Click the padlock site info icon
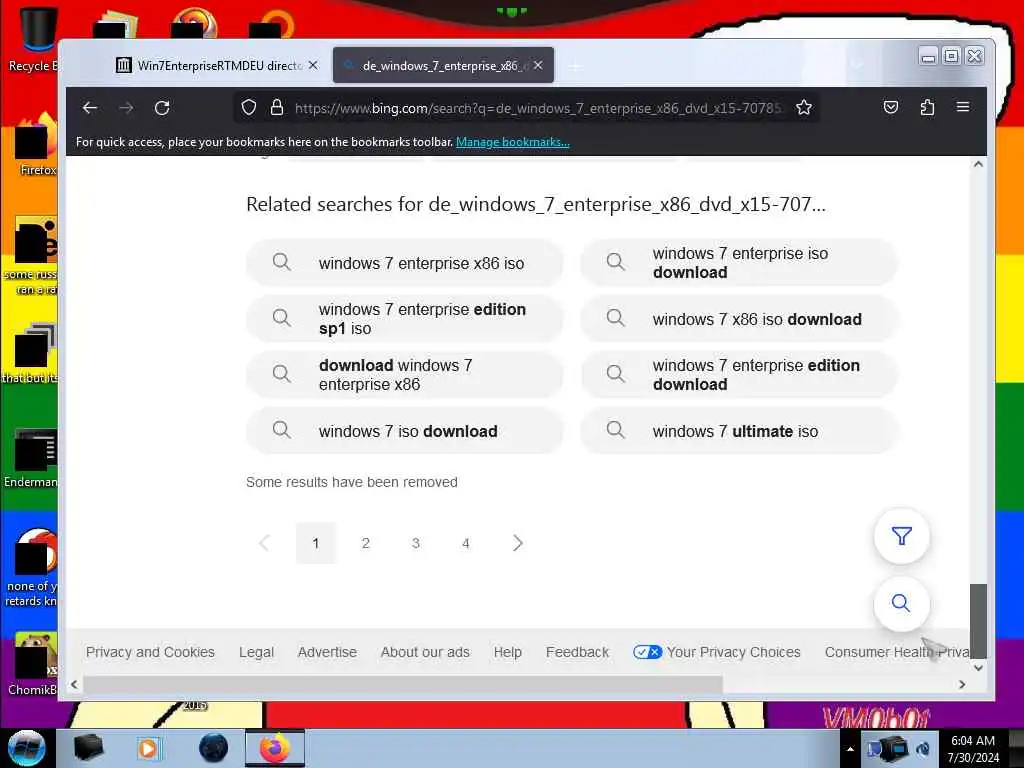This screenshot has width=1024, height=768. click(277, 108)
